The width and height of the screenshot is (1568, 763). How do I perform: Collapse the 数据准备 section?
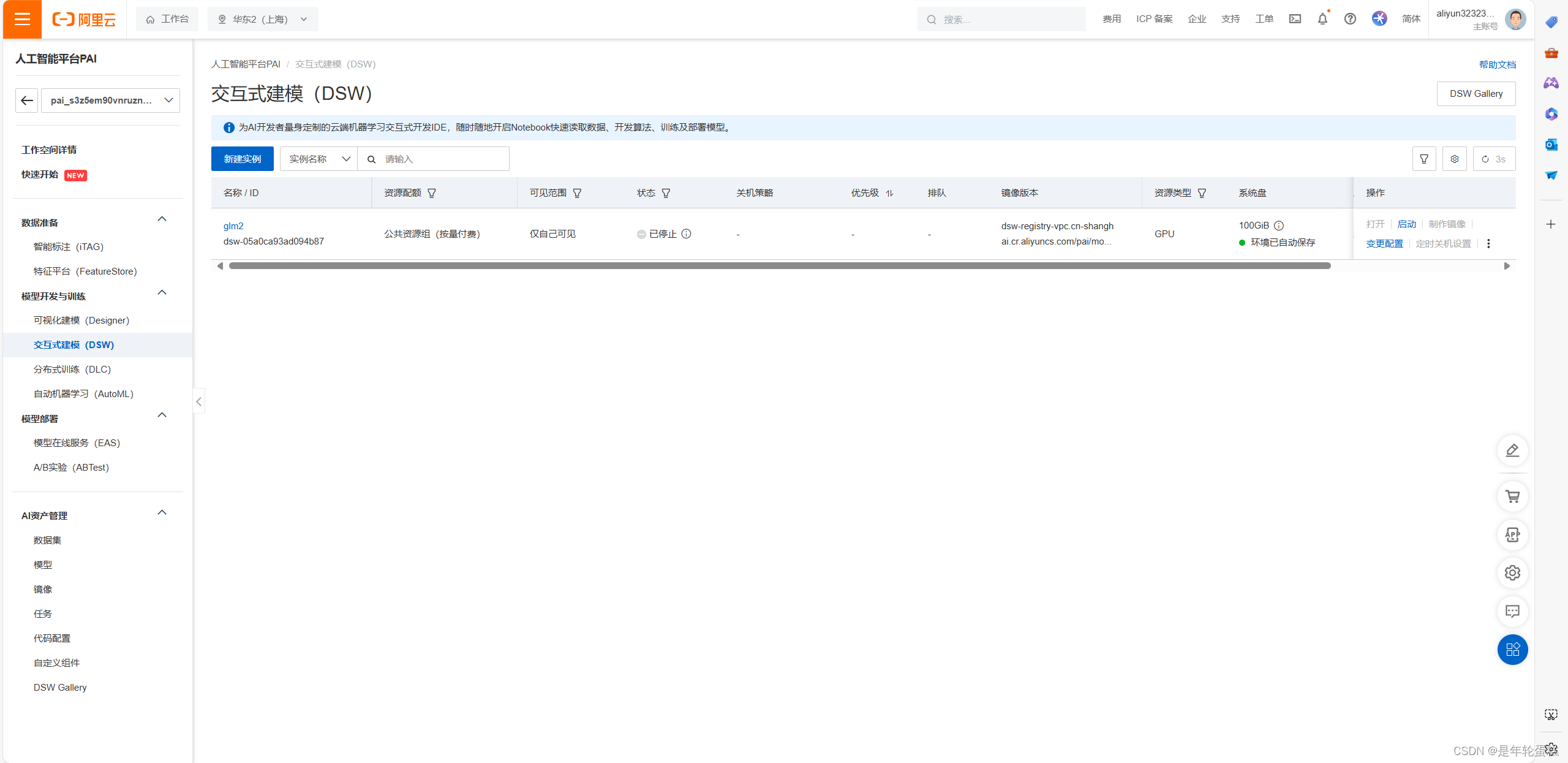[x=162, y=219]
